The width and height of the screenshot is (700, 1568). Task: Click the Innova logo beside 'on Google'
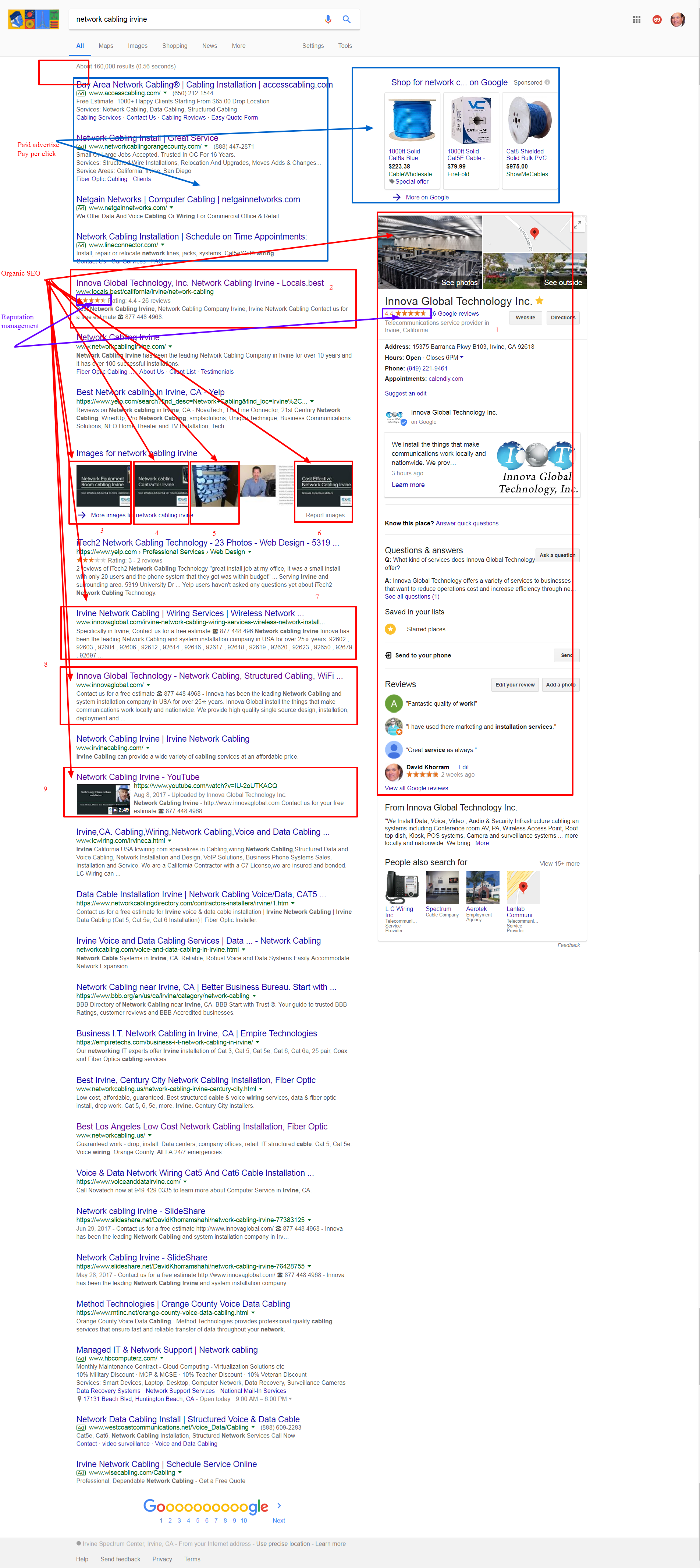click(x=396, y=417)
